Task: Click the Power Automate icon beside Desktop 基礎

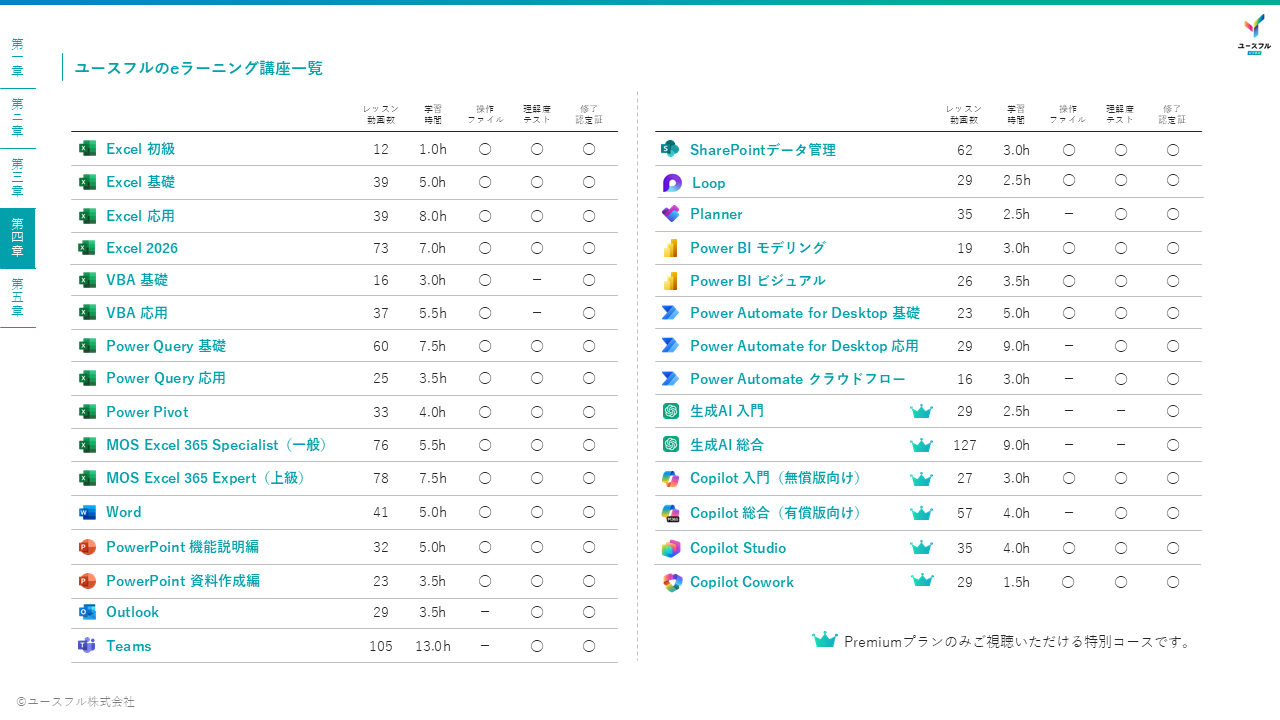Action: [670, 313]
